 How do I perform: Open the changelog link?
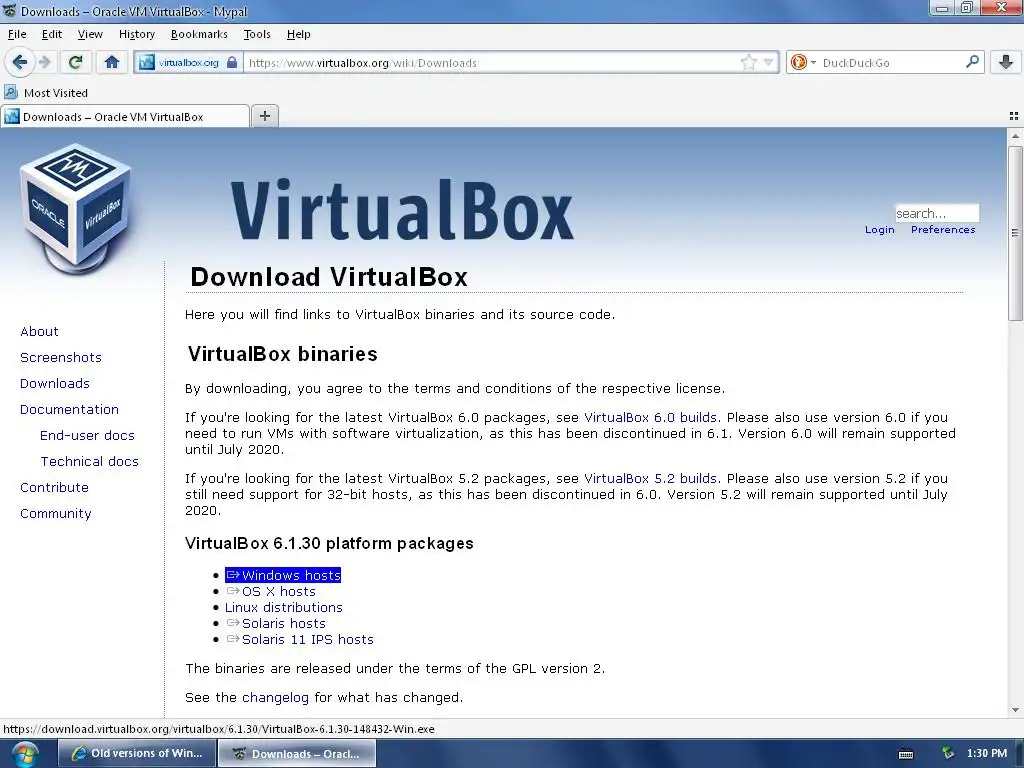point(275,697)
